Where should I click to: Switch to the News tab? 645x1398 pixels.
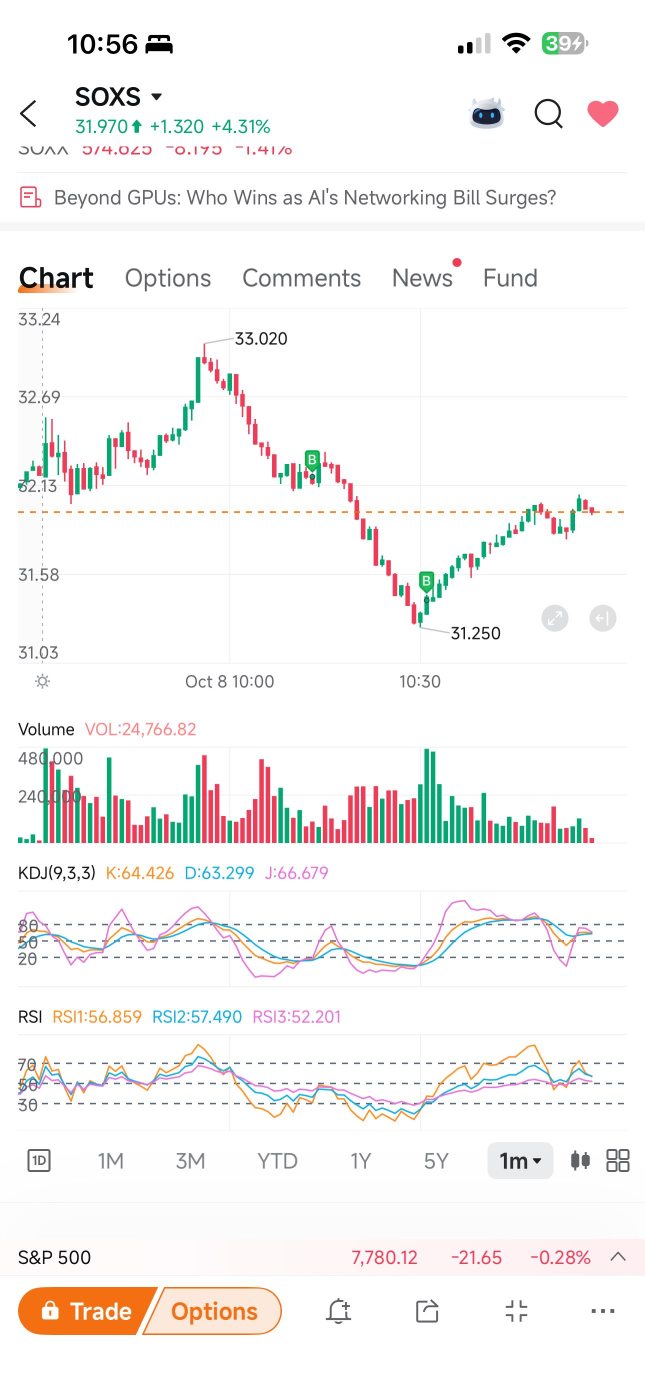point(422,278)
